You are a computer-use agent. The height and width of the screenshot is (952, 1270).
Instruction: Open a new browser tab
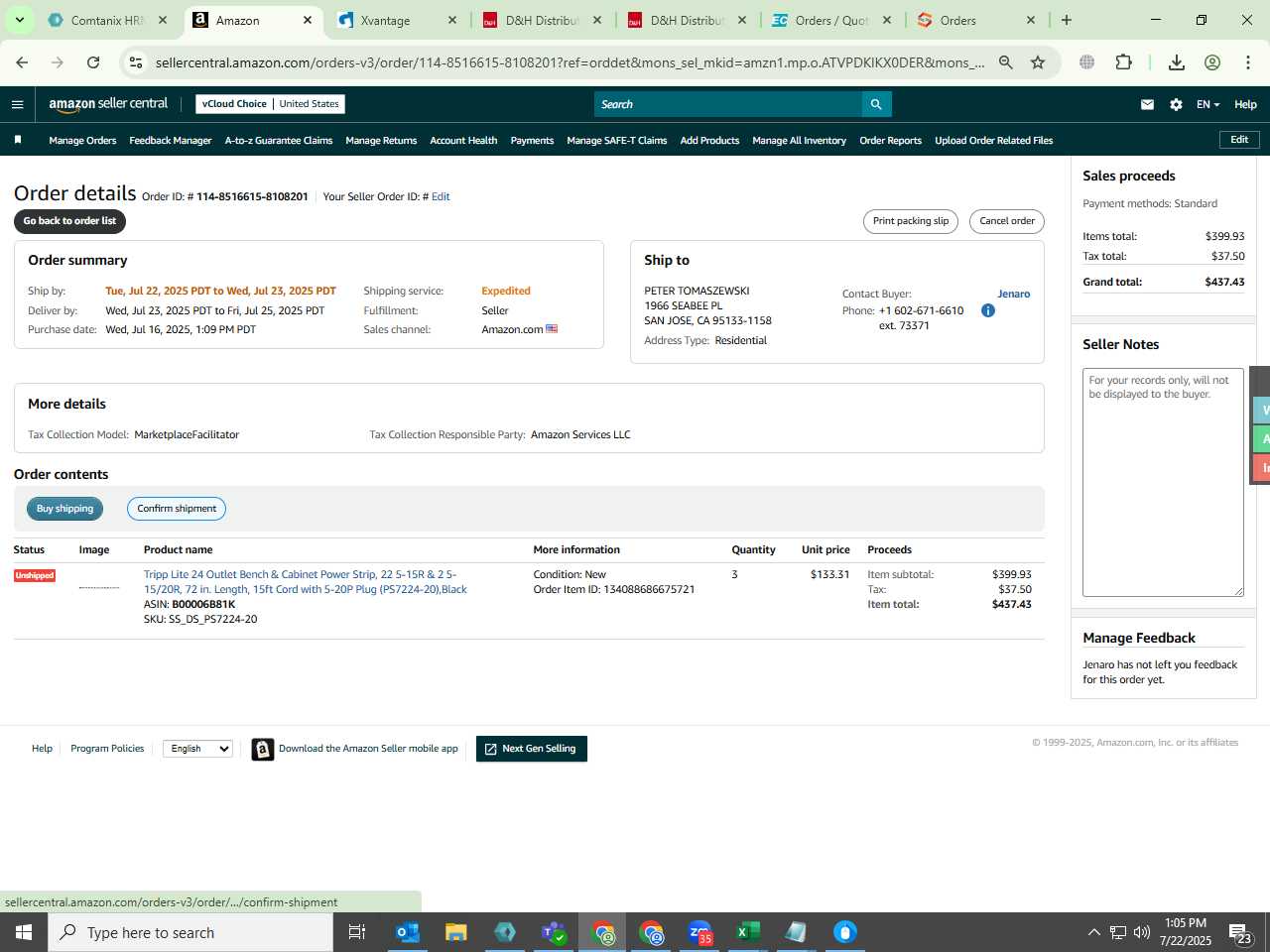click(1067, 20)
